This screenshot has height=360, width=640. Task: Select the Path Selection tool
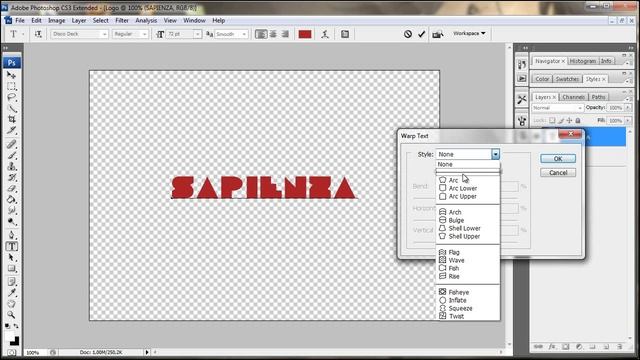click(11, 258)
